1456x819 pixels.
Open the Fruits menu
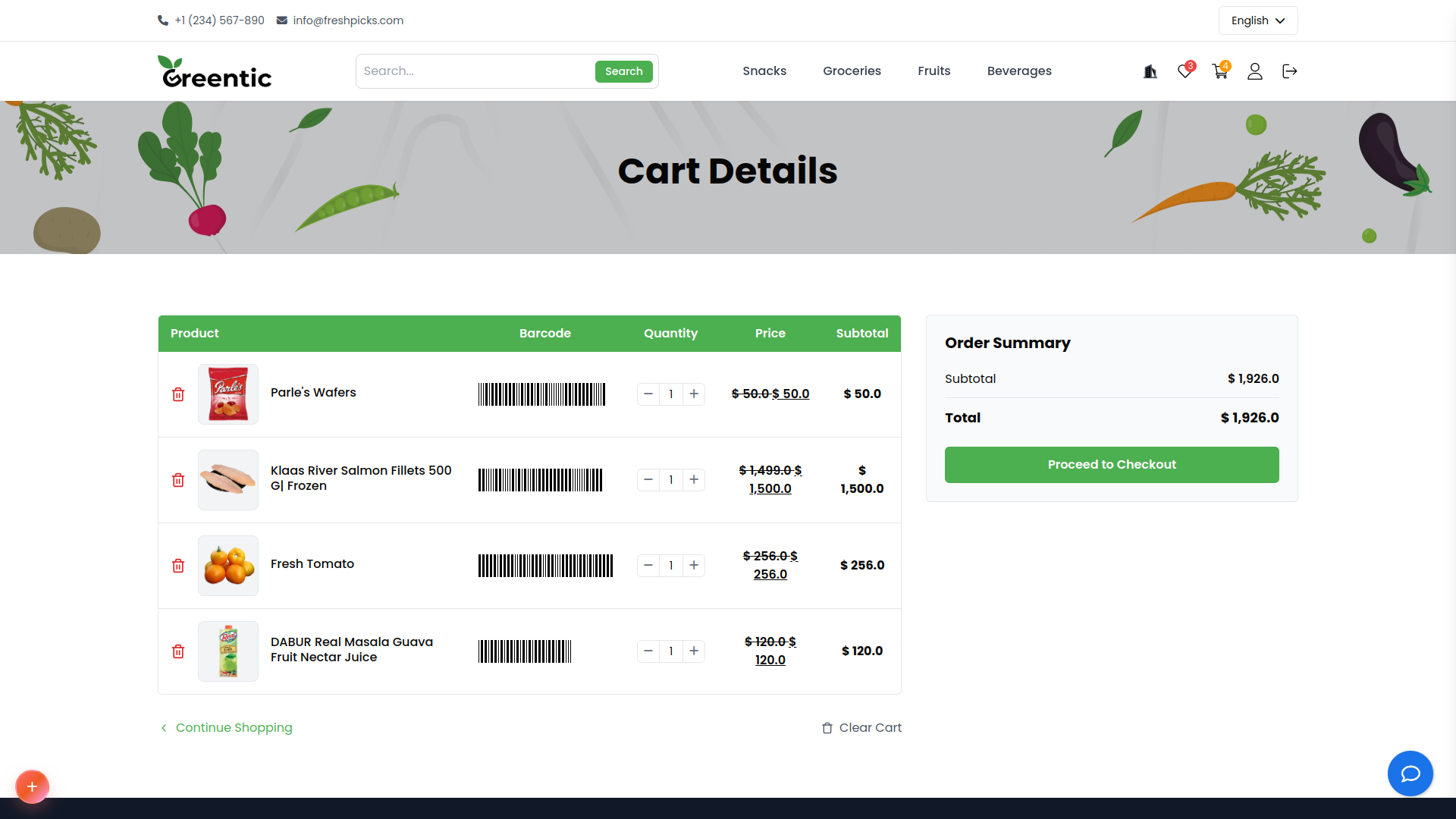(x=934, y=71)
